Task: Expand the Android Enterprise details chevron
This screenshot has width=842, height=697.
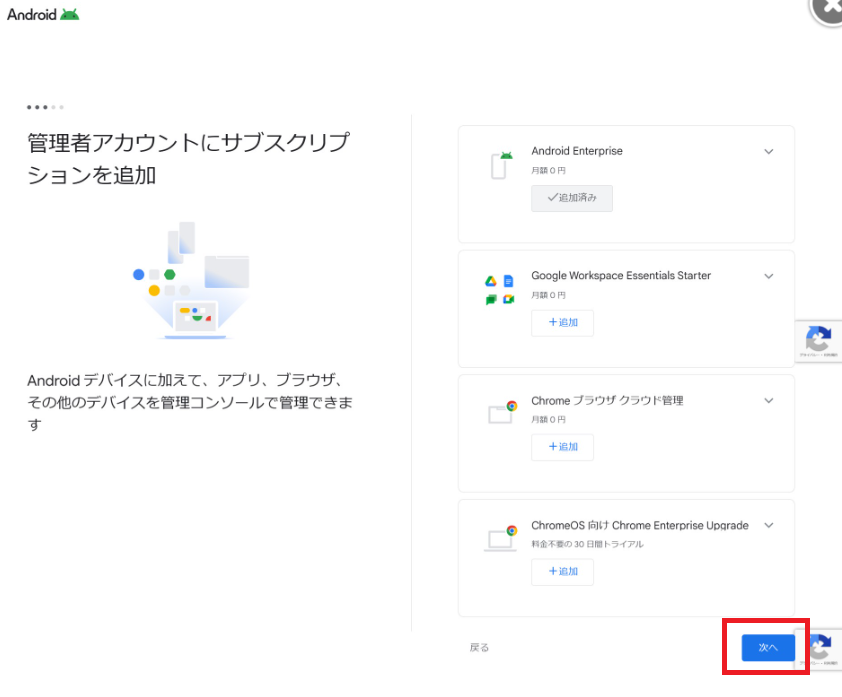Action: tap(769, 152)
